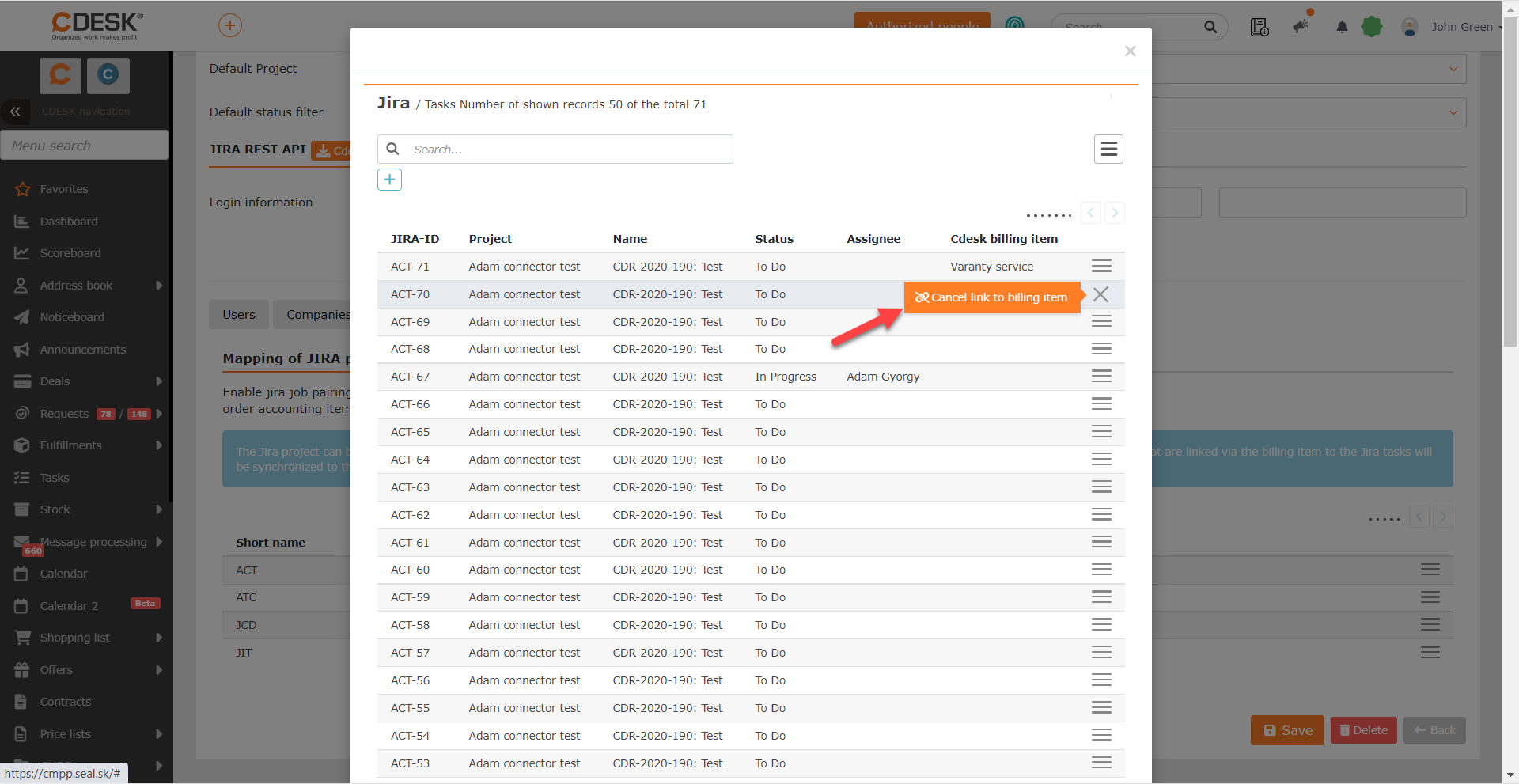Click the Cdesk billing item column header
Viewport: 1519px width, 784px height.
(x=1004, y=239)
